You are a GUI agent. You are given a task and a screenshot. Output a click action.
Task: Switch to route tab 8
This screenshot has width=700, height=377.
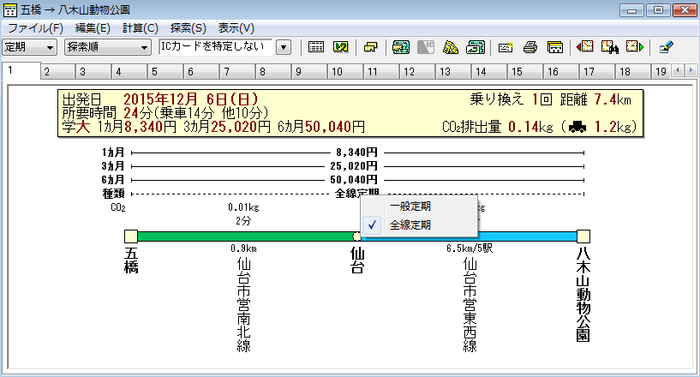274,72
